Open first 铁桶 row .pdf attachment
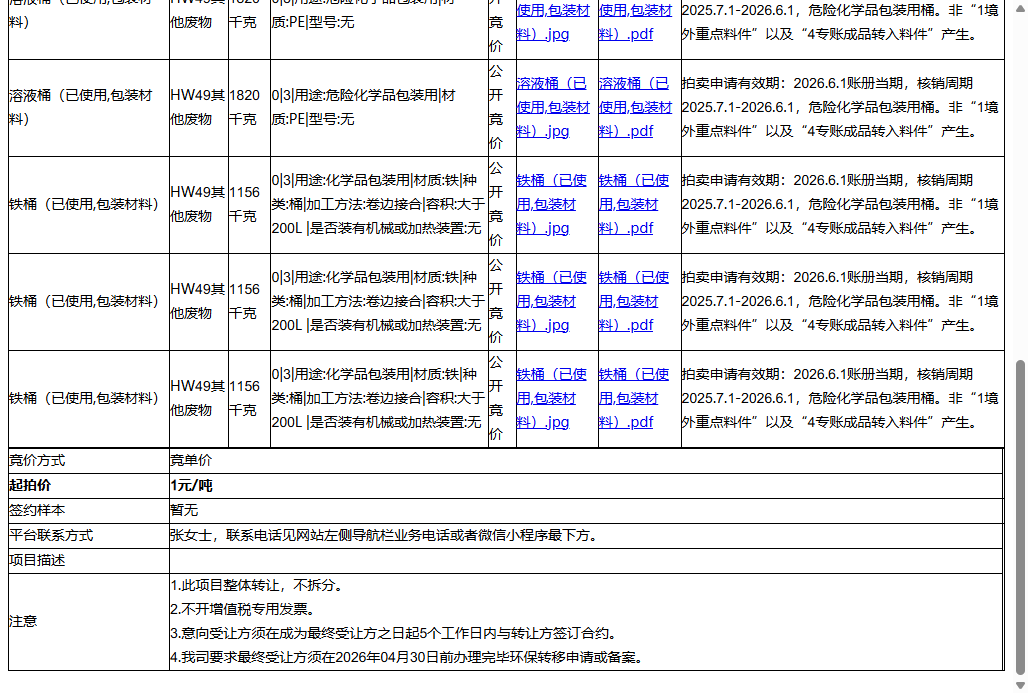Image resolution: width=1028 pixels, height=693 pixels. click(x=633, y=203)
